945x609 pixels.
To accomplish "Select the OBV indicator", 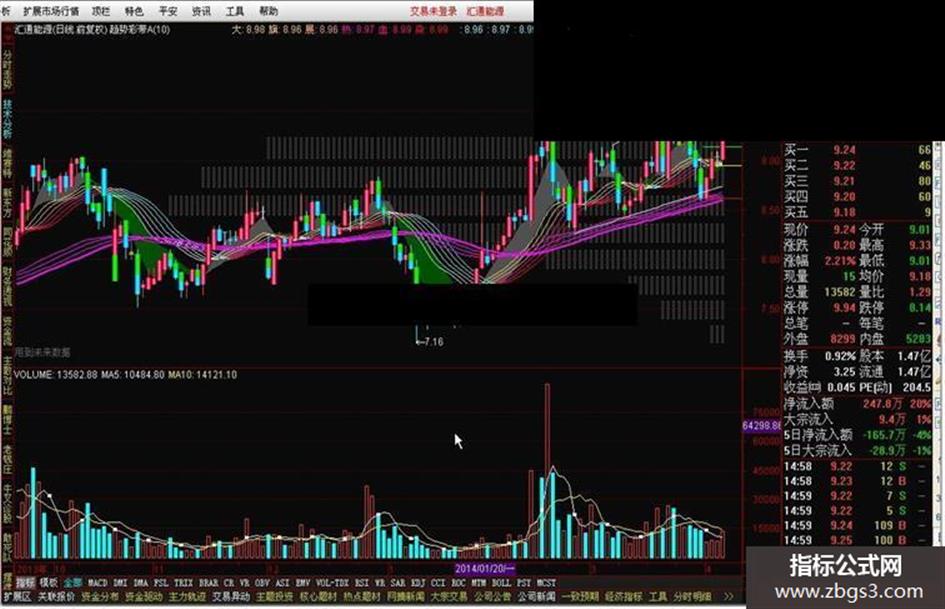I will coord(262,583).
